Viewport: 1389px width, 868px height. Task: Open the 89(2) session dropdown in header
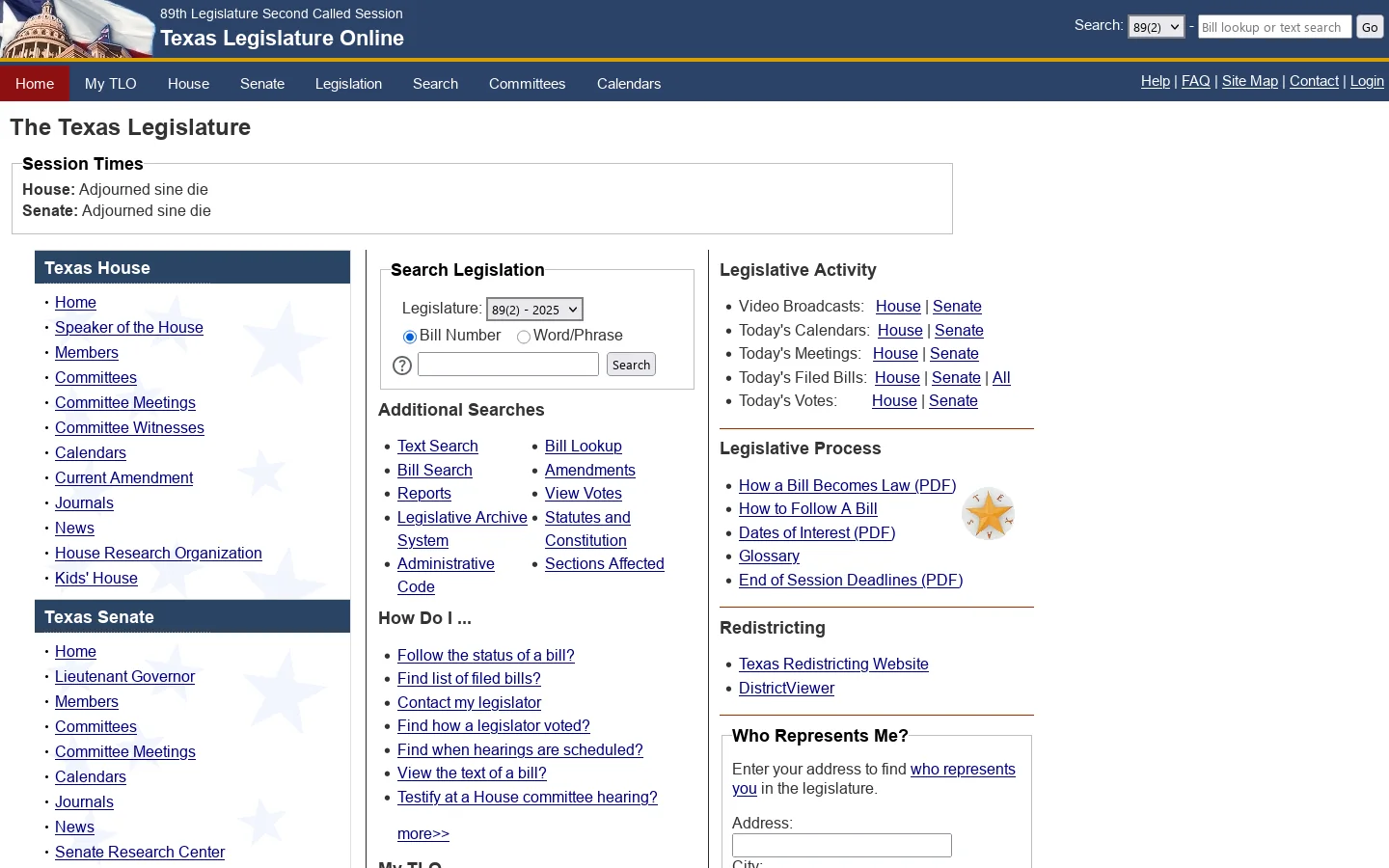1156,27
